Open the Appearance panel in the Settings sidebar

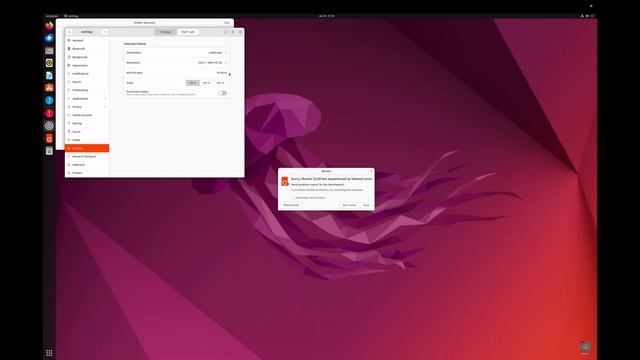[x=87, y=65]
